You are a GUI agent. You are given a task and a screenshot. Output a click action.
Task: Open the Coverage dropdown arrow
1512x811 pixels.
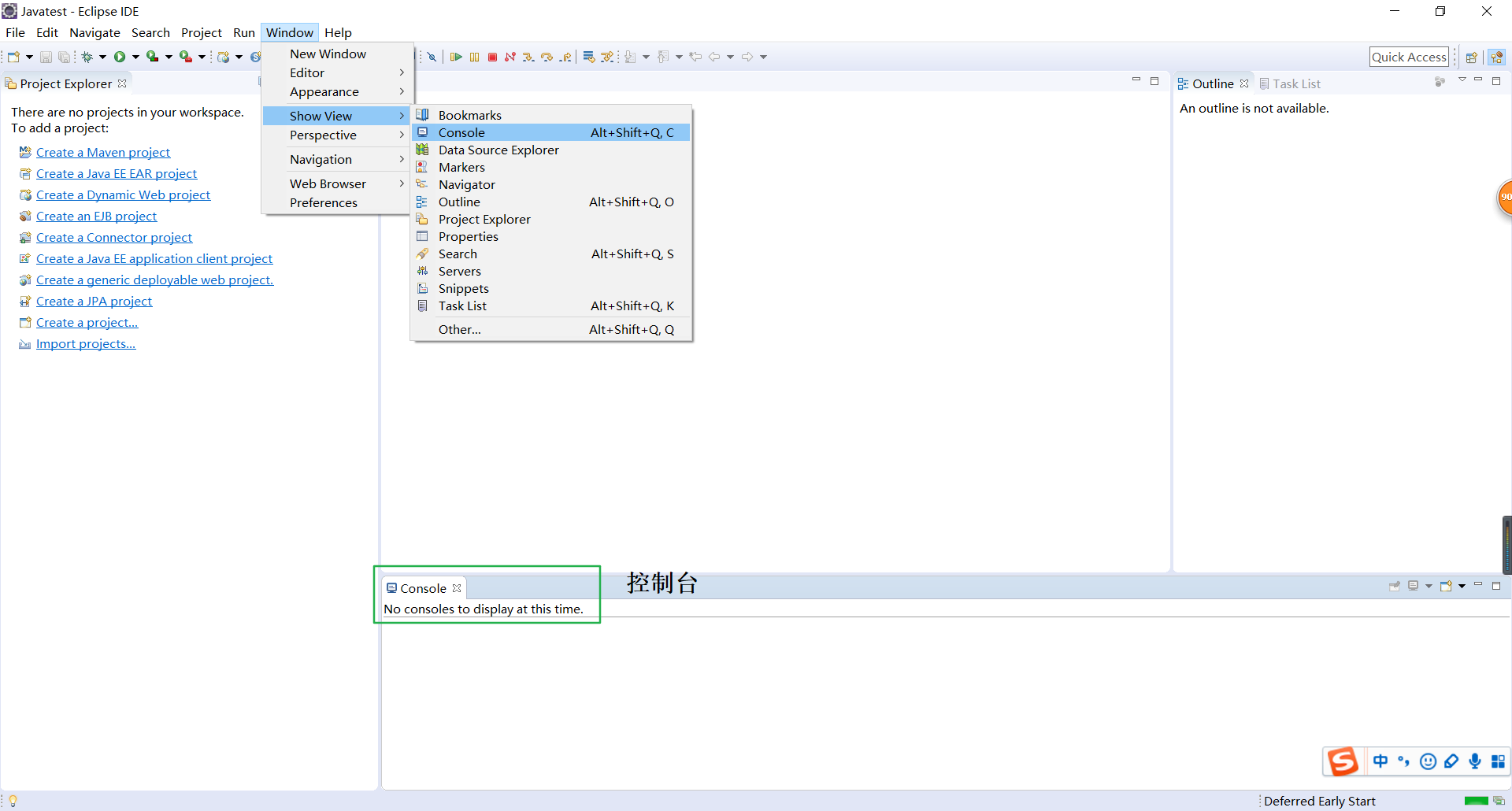169,57
